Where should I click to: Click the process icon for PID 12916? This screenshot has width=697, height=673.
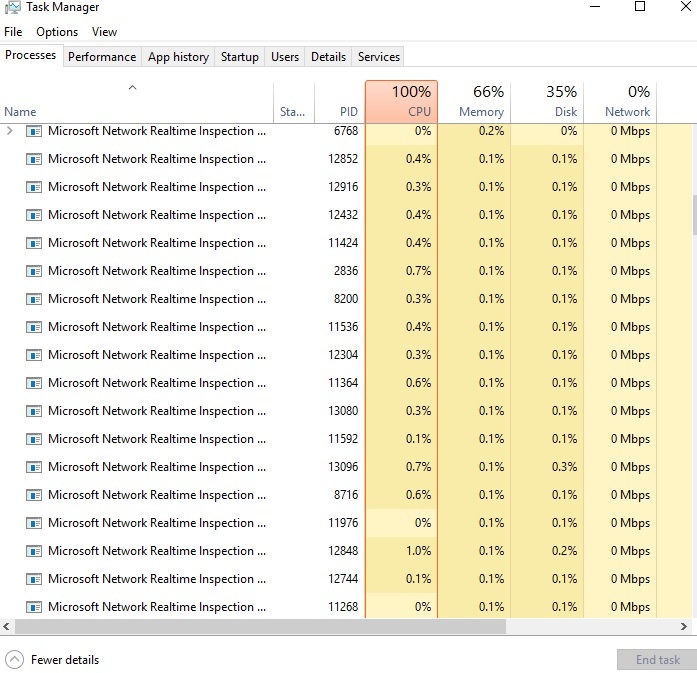34,187
